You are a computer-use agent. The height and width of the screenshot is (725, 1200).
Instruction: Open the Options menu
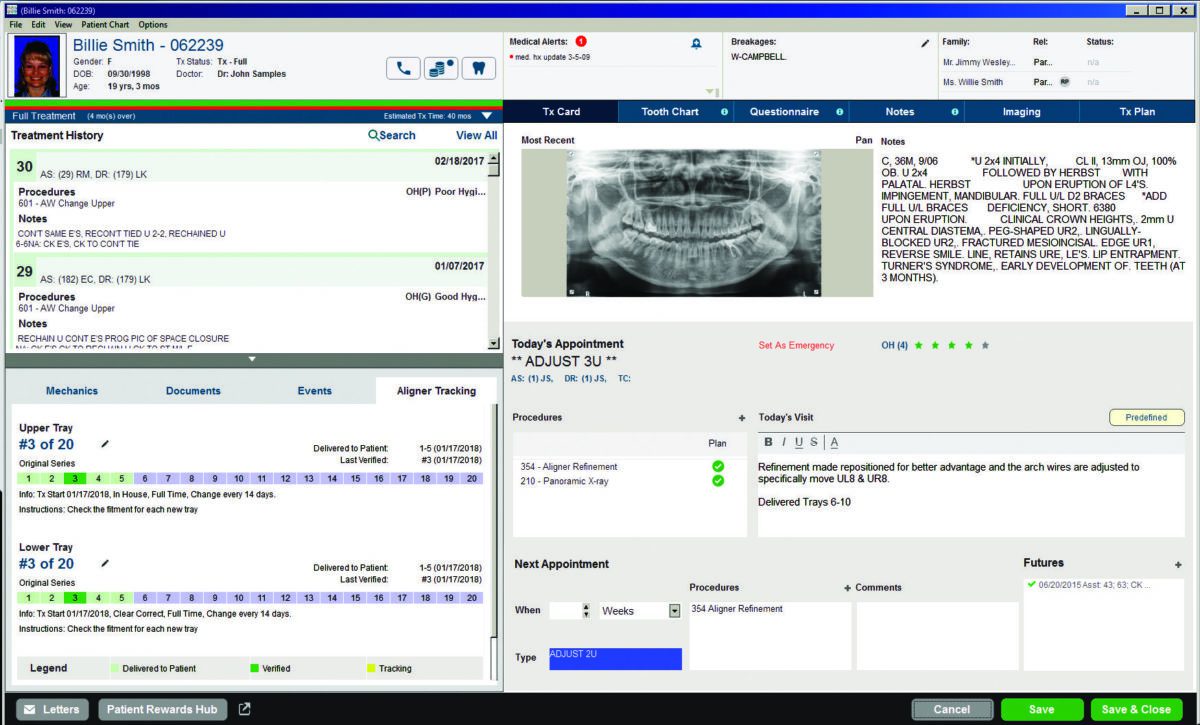[153, 24]
